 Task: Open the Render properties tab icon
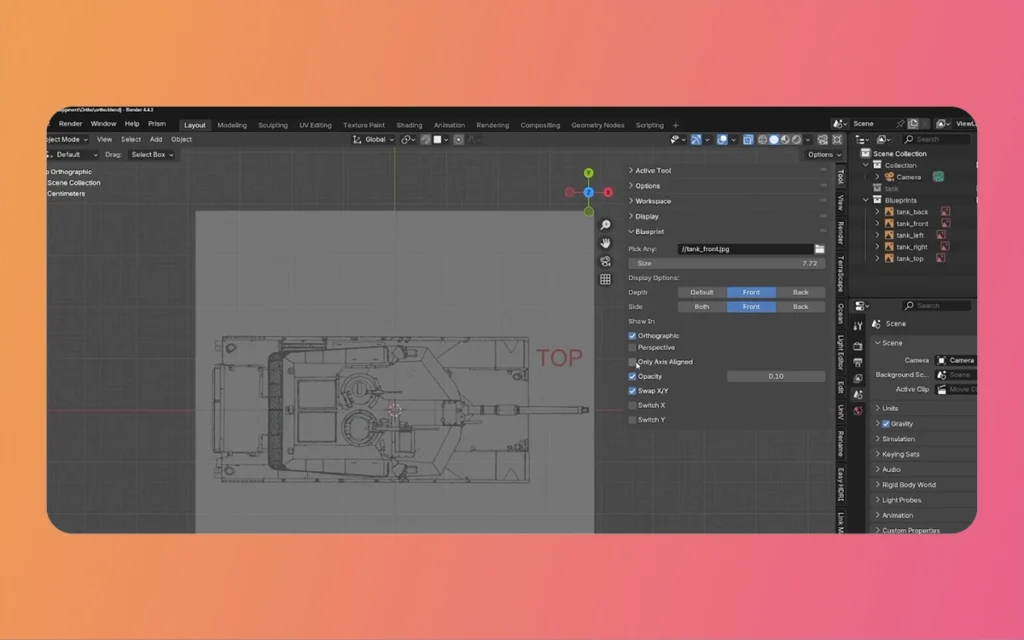(x=858, y=346)
